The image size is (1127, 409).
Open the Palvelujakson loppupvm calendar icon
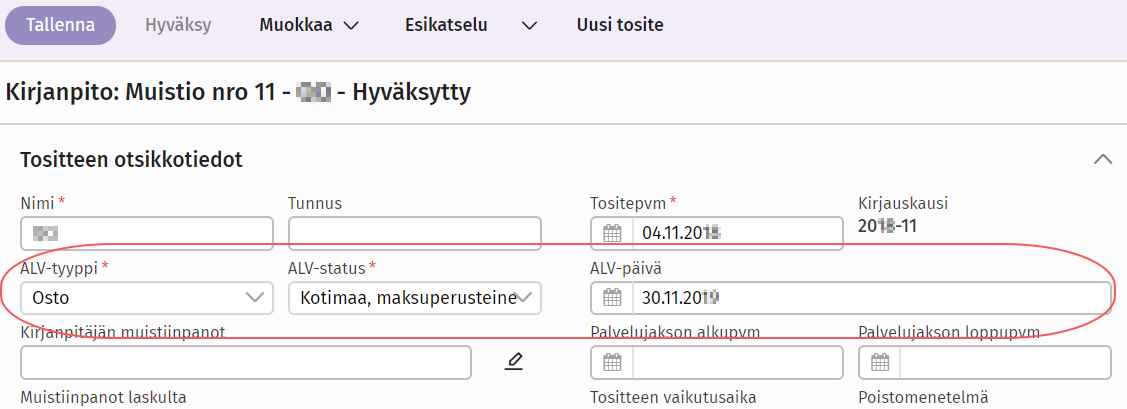(880, 362)
